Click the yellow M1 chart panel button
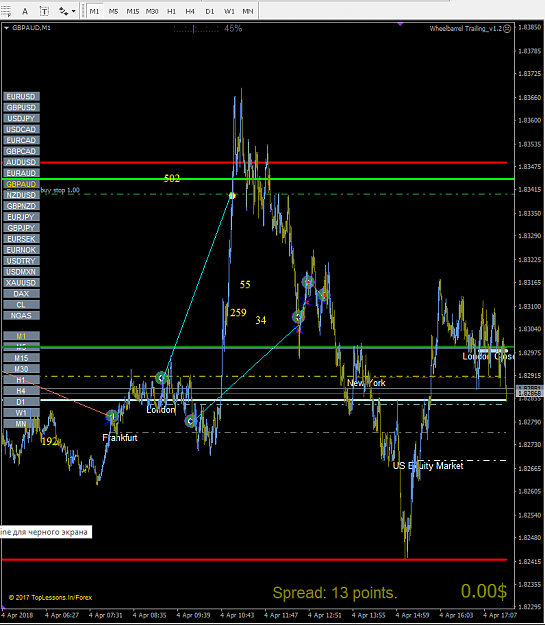The image size is (545, 625). [x=21, y=336]
